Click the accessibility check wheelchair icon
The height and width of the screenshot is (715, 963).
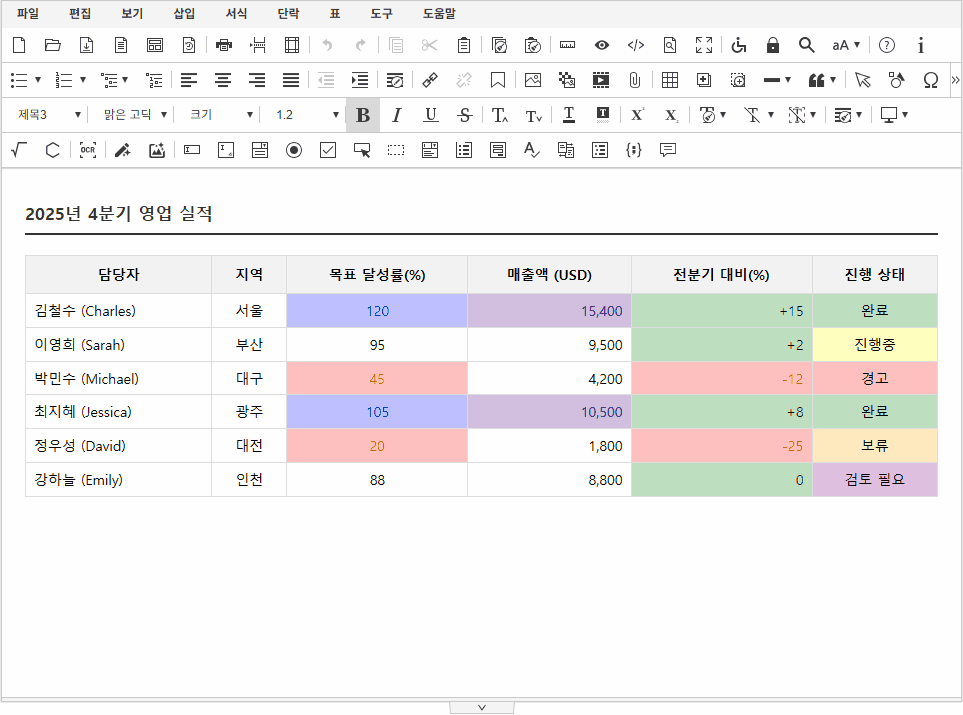tap(739, 45)
